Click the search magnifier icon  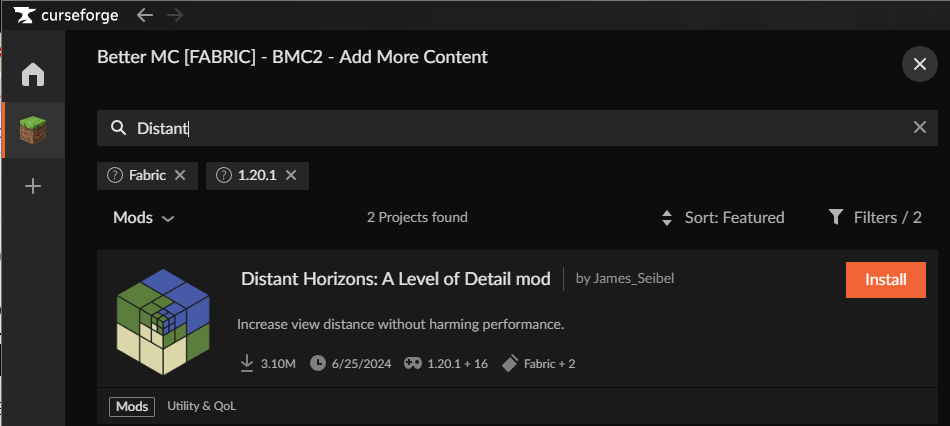tap(118, 128)
